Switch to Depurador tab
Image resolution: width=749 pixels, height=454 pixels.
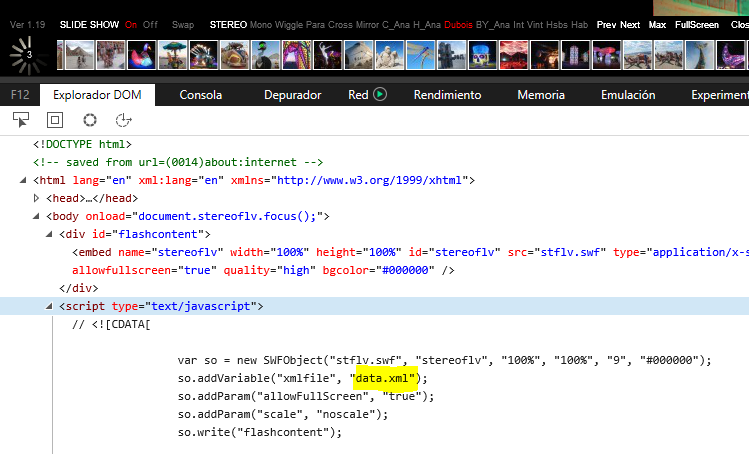click(292, 95)
